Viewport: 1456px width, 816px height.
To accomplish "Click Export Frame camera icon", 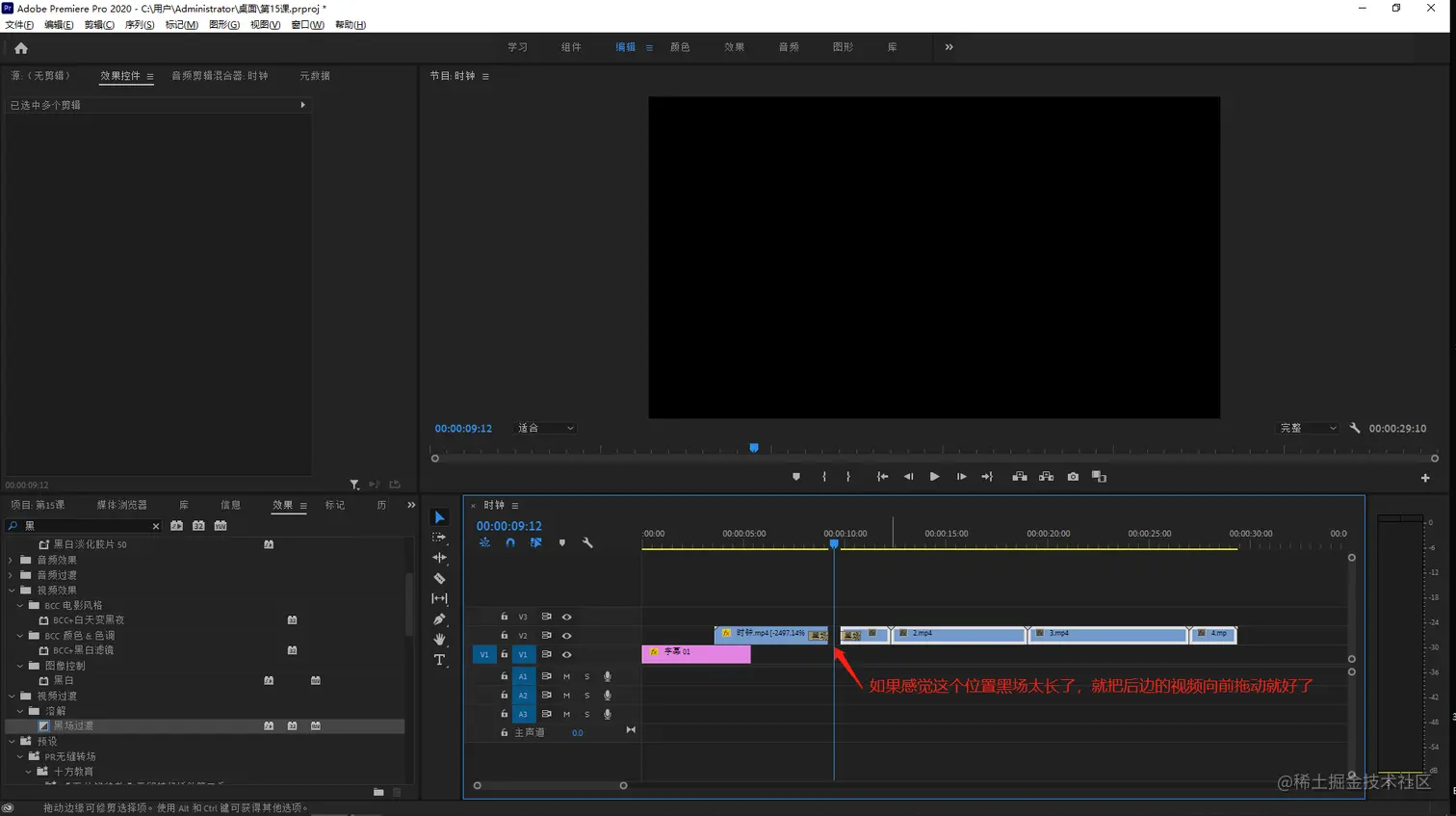I will click(1073, 477).
